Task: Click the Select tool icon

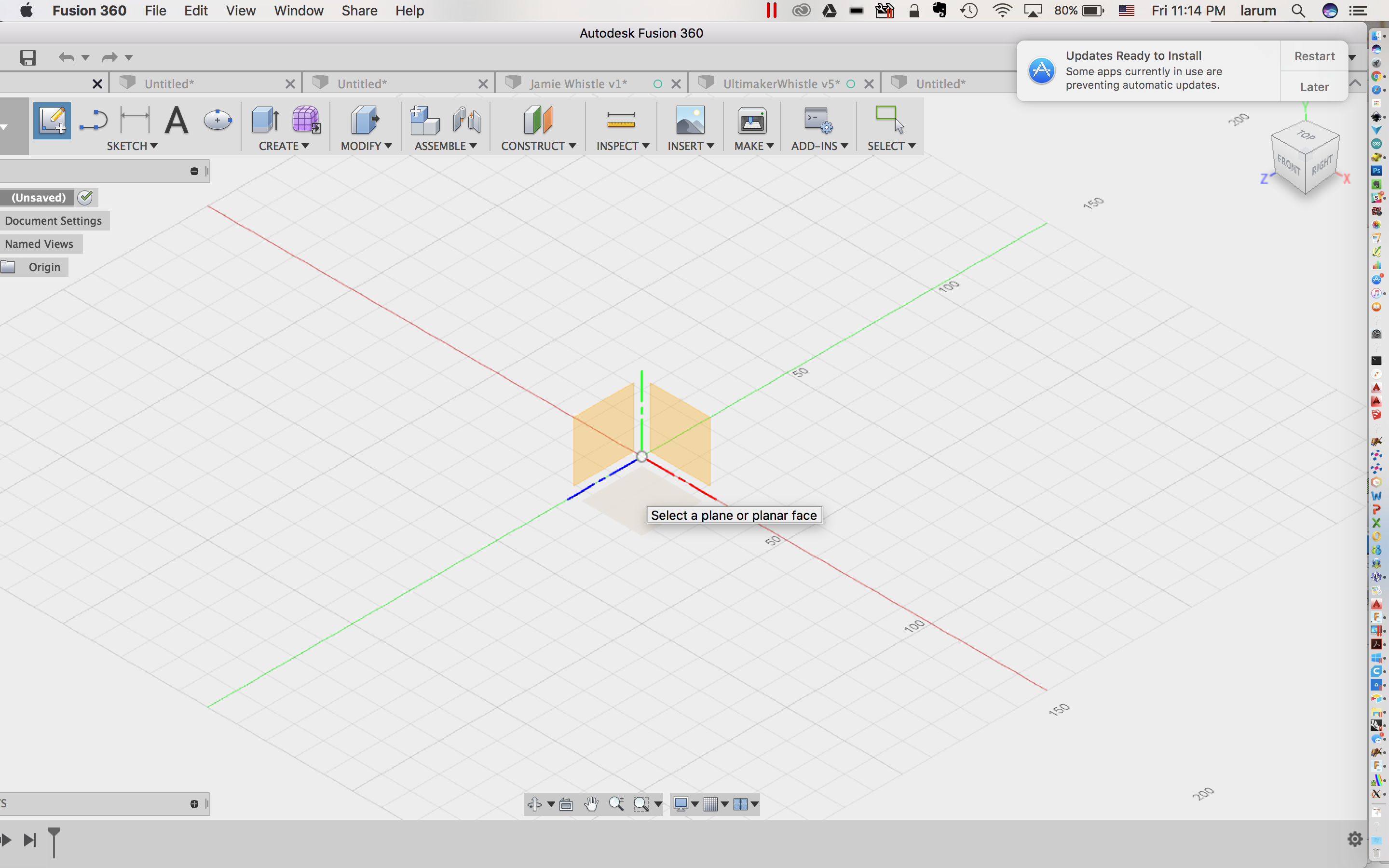Action: 890,120
